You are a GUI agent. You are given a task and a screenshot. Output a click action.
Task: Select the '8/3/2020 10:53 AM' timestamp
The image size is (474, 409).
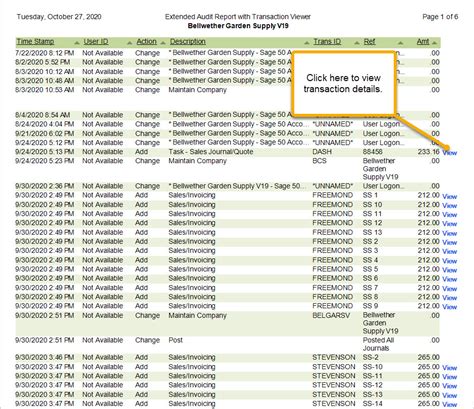coord(45,90)
